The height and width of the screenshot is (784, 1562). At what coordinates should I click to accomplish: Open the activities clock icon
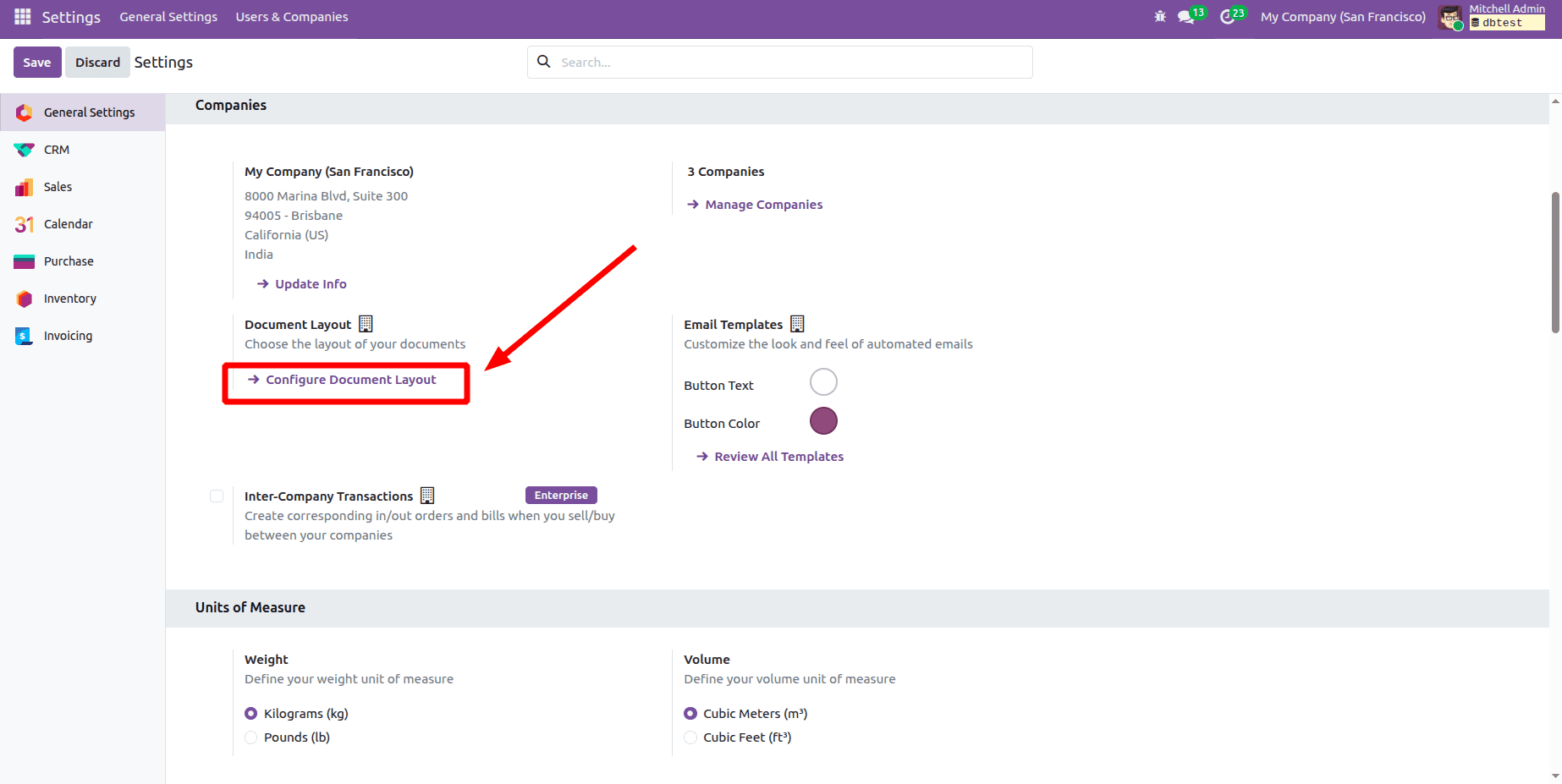pyautogui.click(x=1227, y=17)
